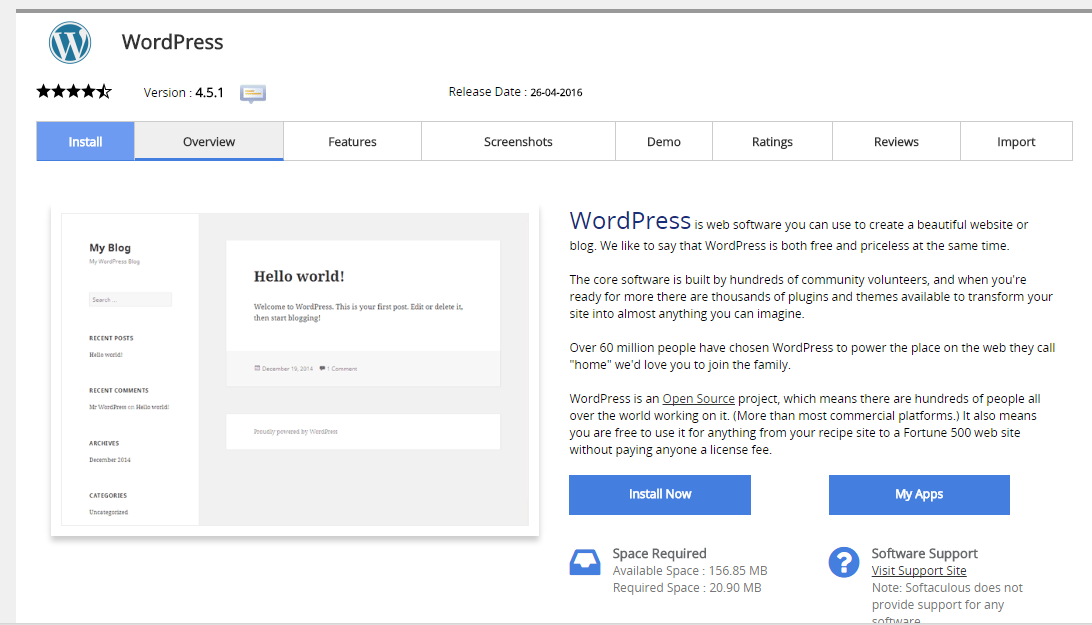Click the Software Support question mark icon
Viewport: 1092px width, 625px height.
843,562
